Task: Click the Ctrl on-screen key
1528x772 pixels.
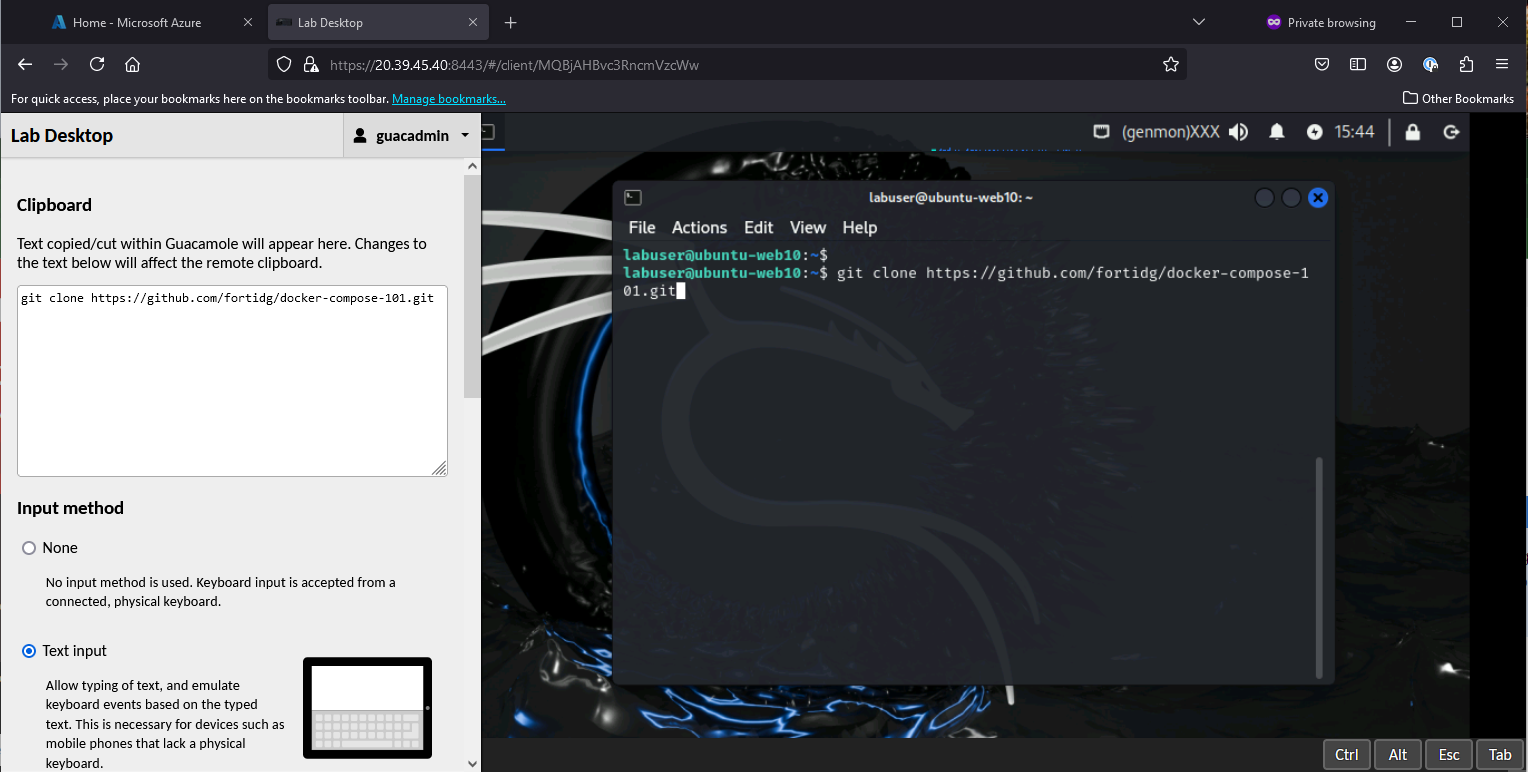Action: pos(1346,755)
